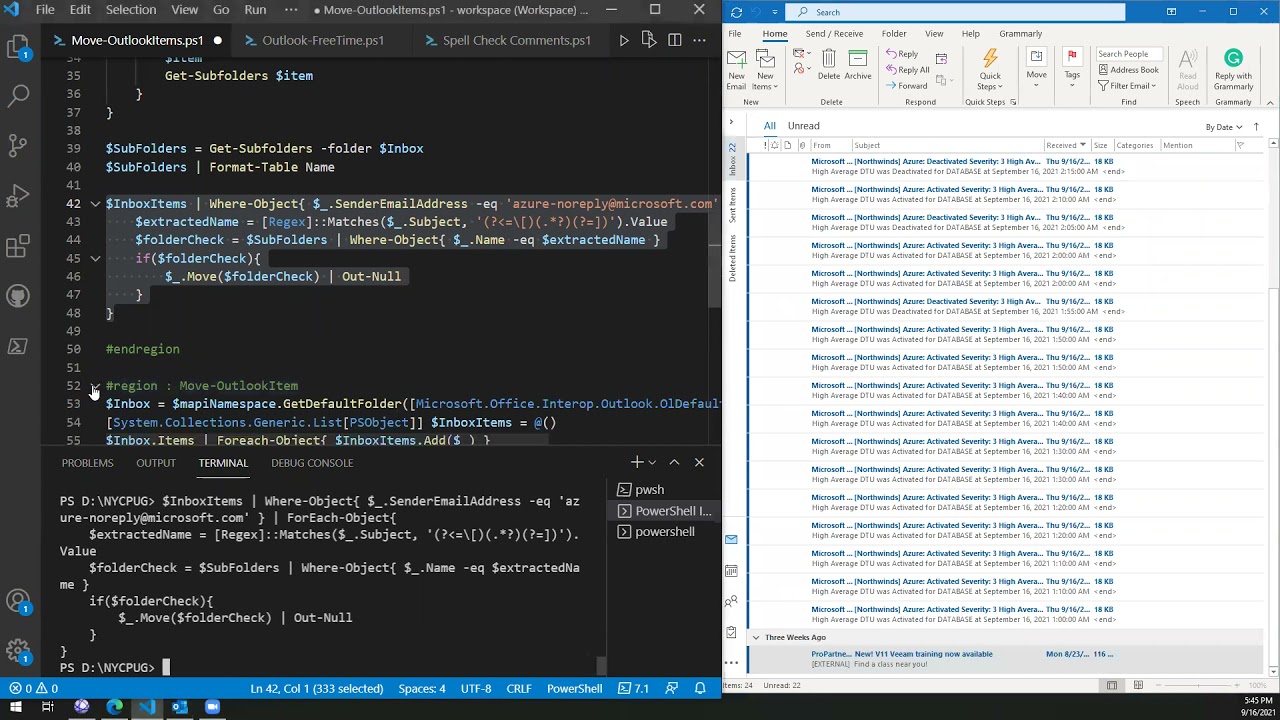This screenshot has height=720, width=1280.
Task: Open Tasks in Outlook navigation bar
Action: [731, 633]
